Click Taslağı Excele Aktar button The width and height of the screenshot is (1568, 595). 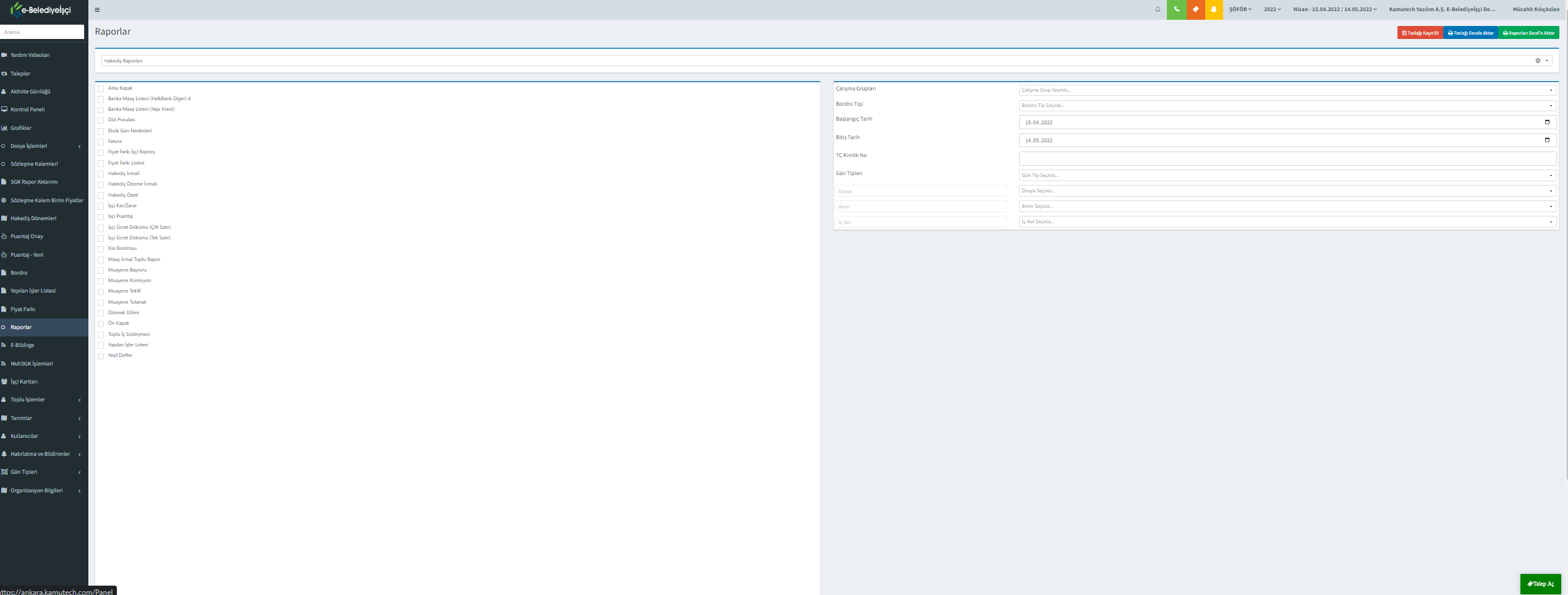(1470, 33)
